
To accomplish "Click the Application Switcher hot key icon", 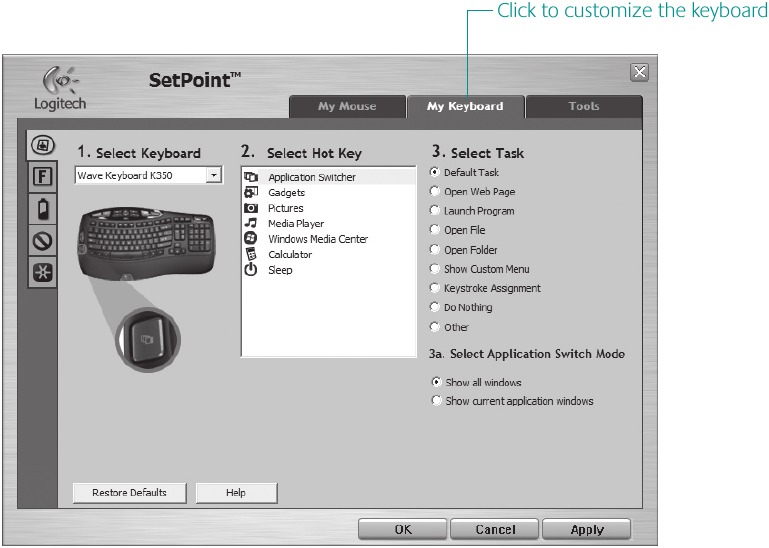I will (251, 177).
